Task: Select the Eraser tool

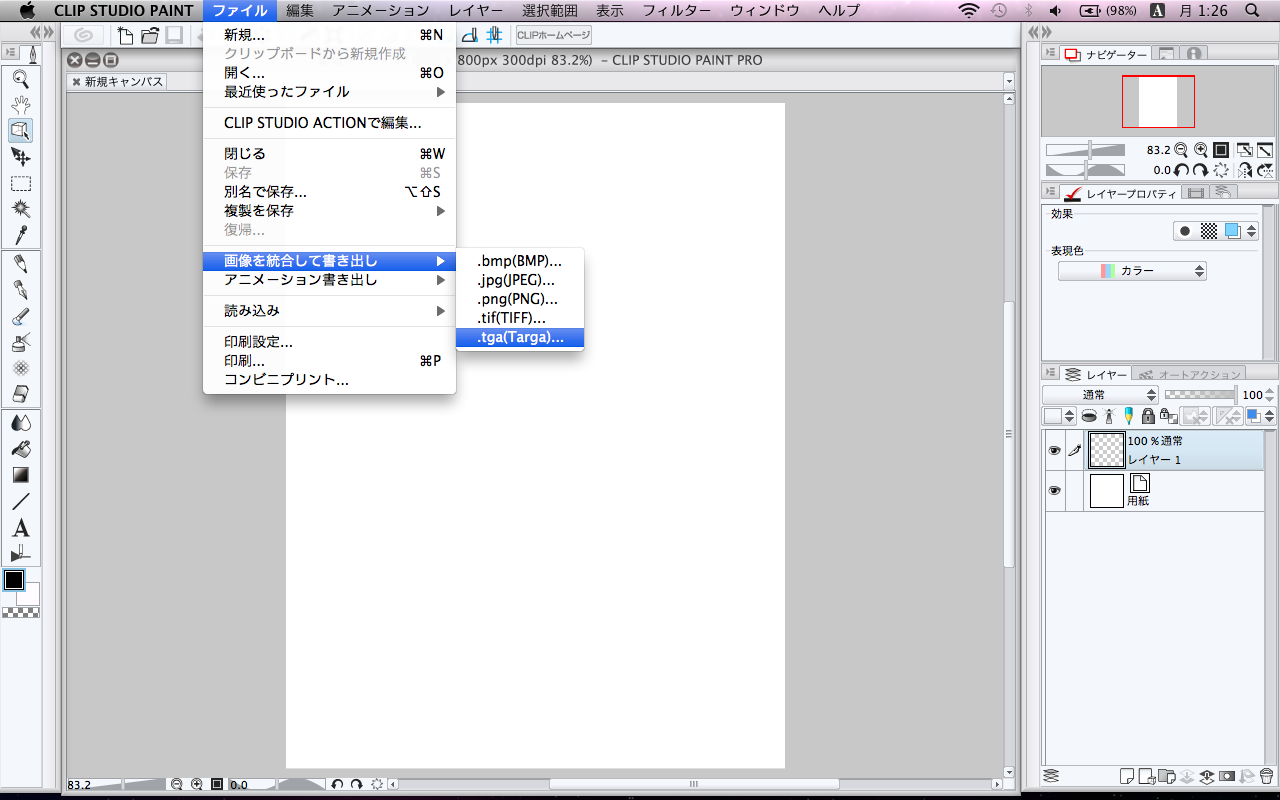Action: (x=20, y=394)
